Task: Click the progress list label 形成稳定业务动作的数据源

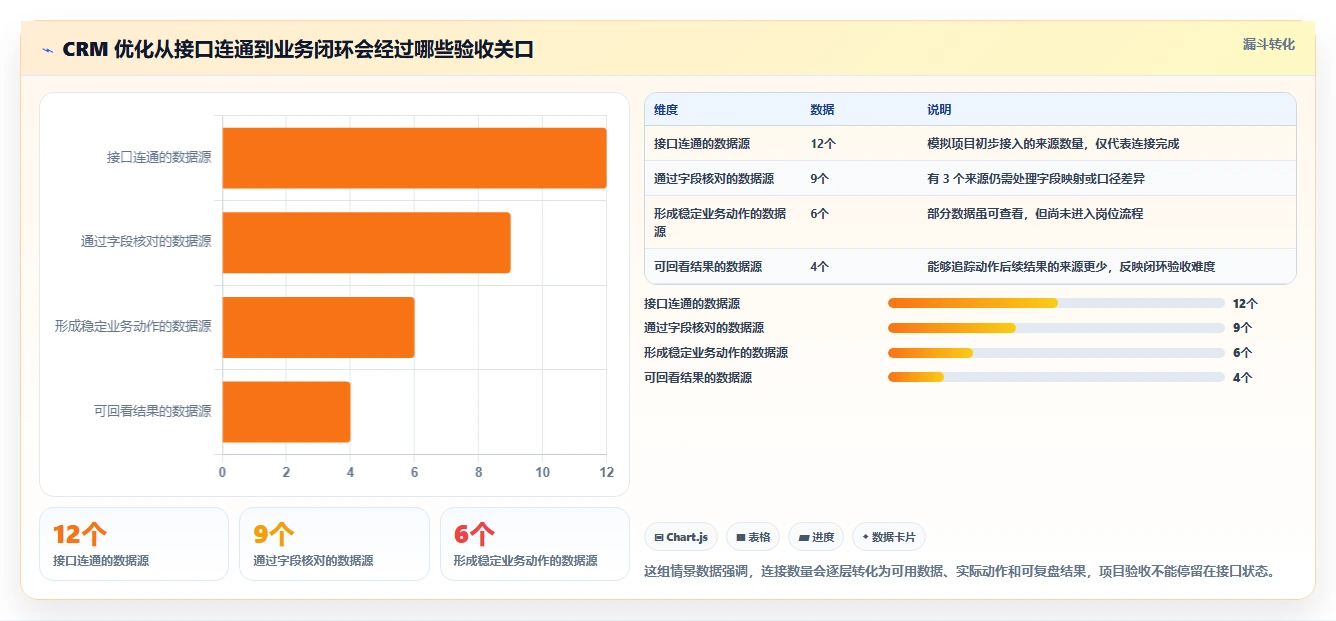Action: click(716, 353)
